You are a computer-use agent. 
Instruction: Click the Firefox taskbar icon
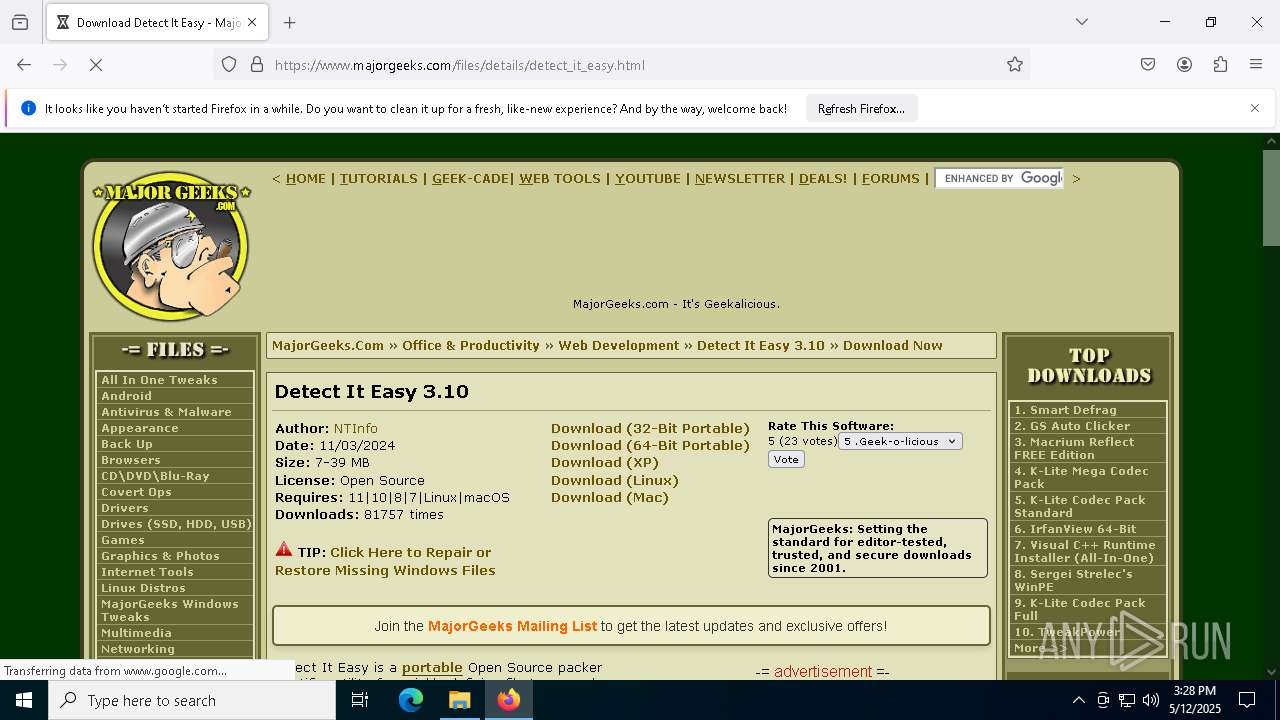pos(509,700)
